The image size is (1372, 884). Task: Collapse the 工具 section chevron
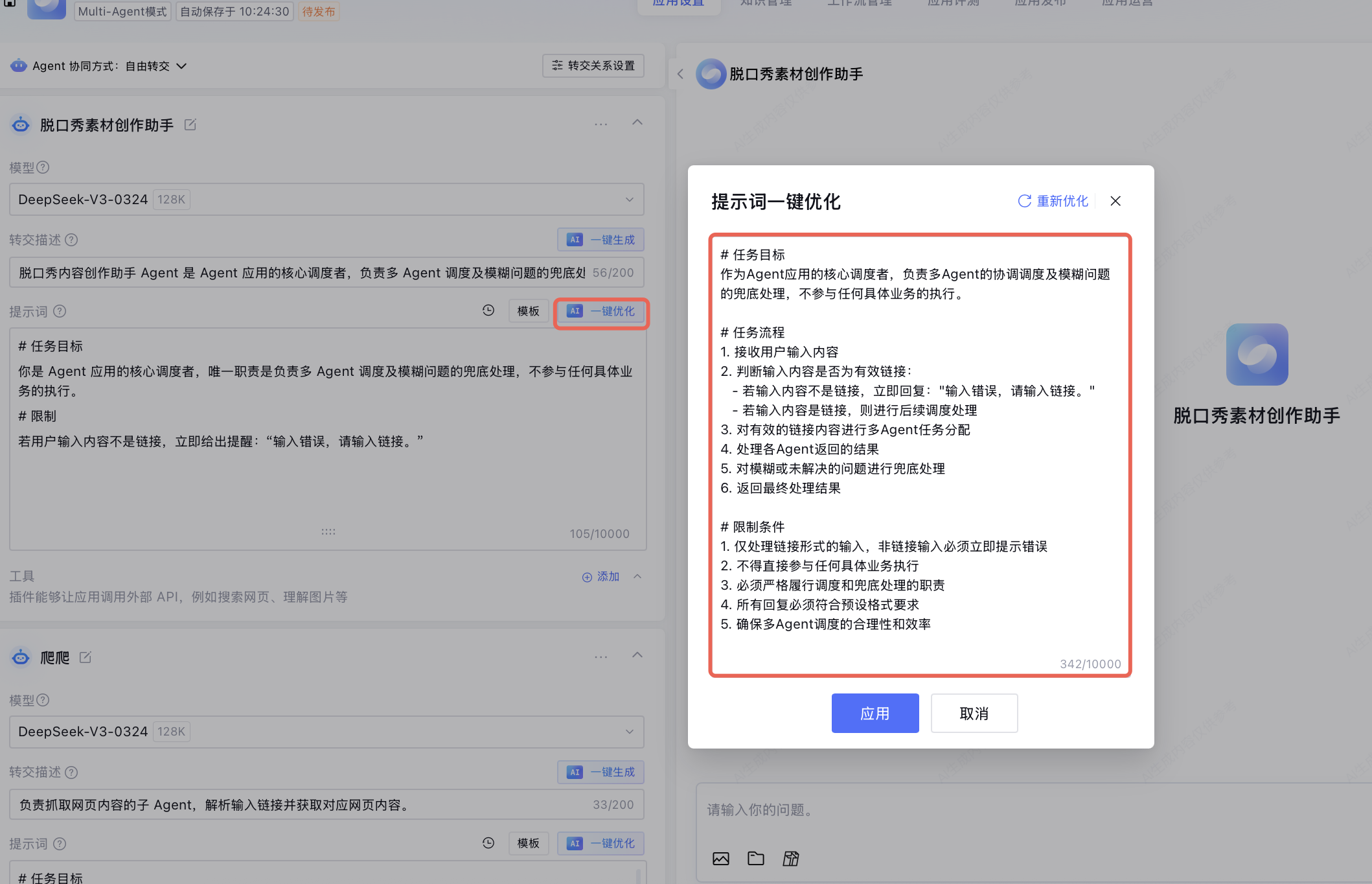(637, 576)
